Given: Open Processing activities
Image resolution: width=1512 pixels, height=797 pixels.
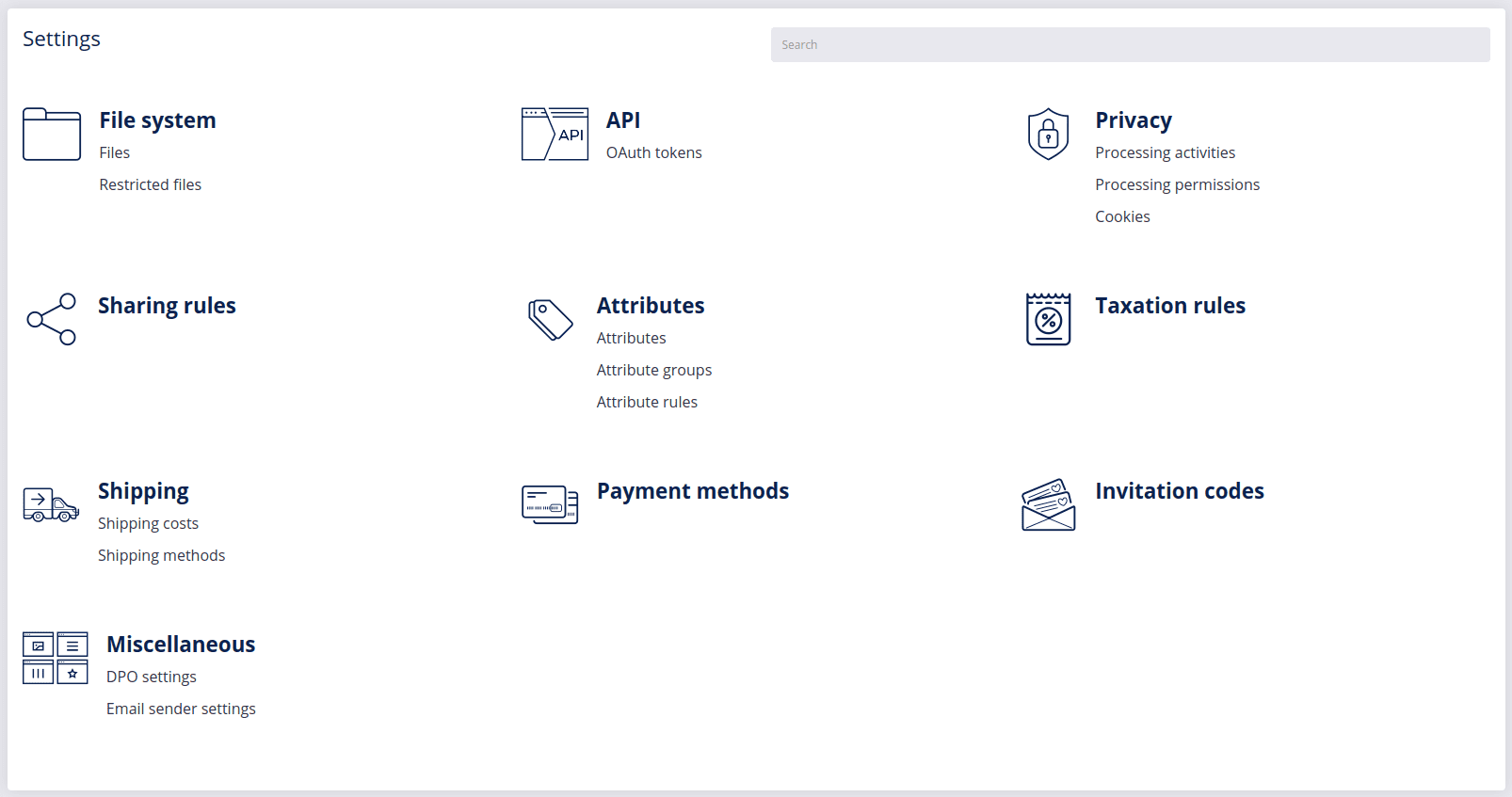Looking at the screenshot, I should click(x=1166, y=152).
